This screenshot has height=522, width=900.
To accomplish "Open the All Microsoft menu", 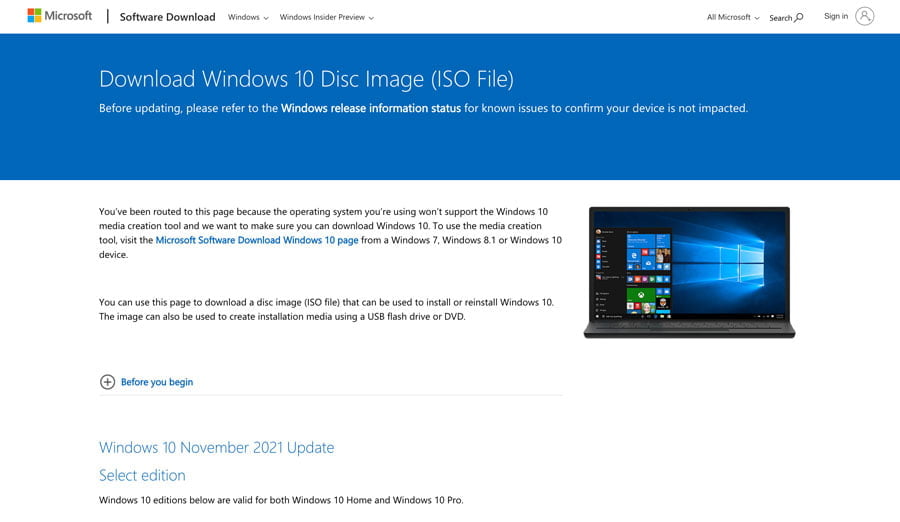I will tap(733, 17).
